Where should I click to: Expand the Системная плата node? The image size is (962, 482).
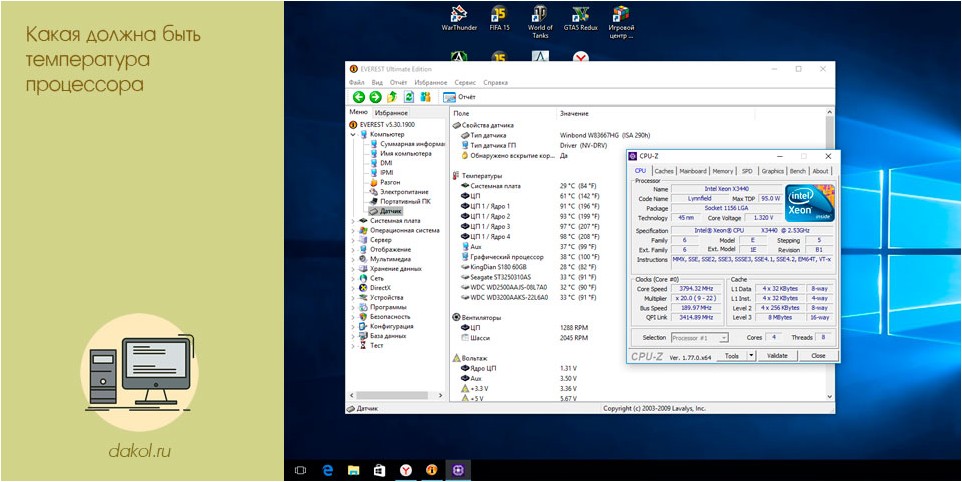click(x=353, y=220)
